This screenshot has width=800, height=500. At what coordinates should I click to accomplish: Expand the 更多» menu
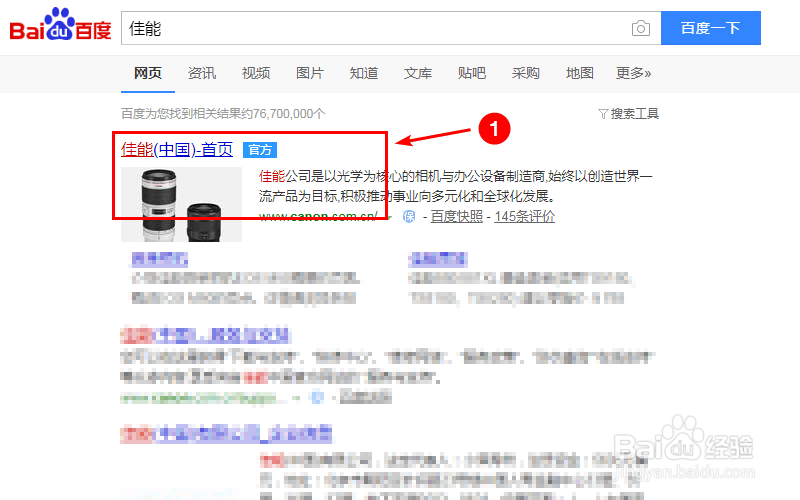633,73
